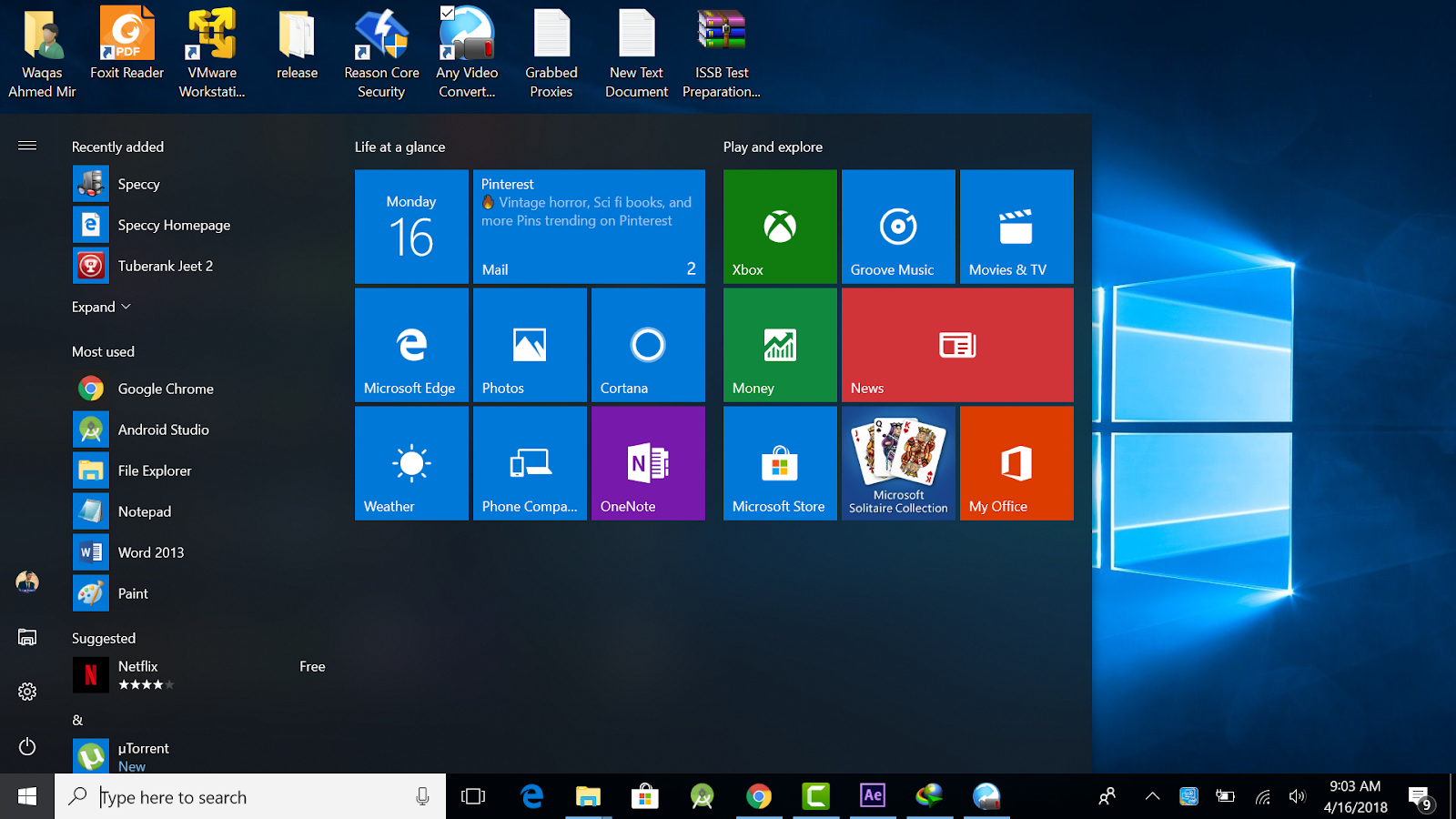Activate the search microphone icon

[422, 796]
